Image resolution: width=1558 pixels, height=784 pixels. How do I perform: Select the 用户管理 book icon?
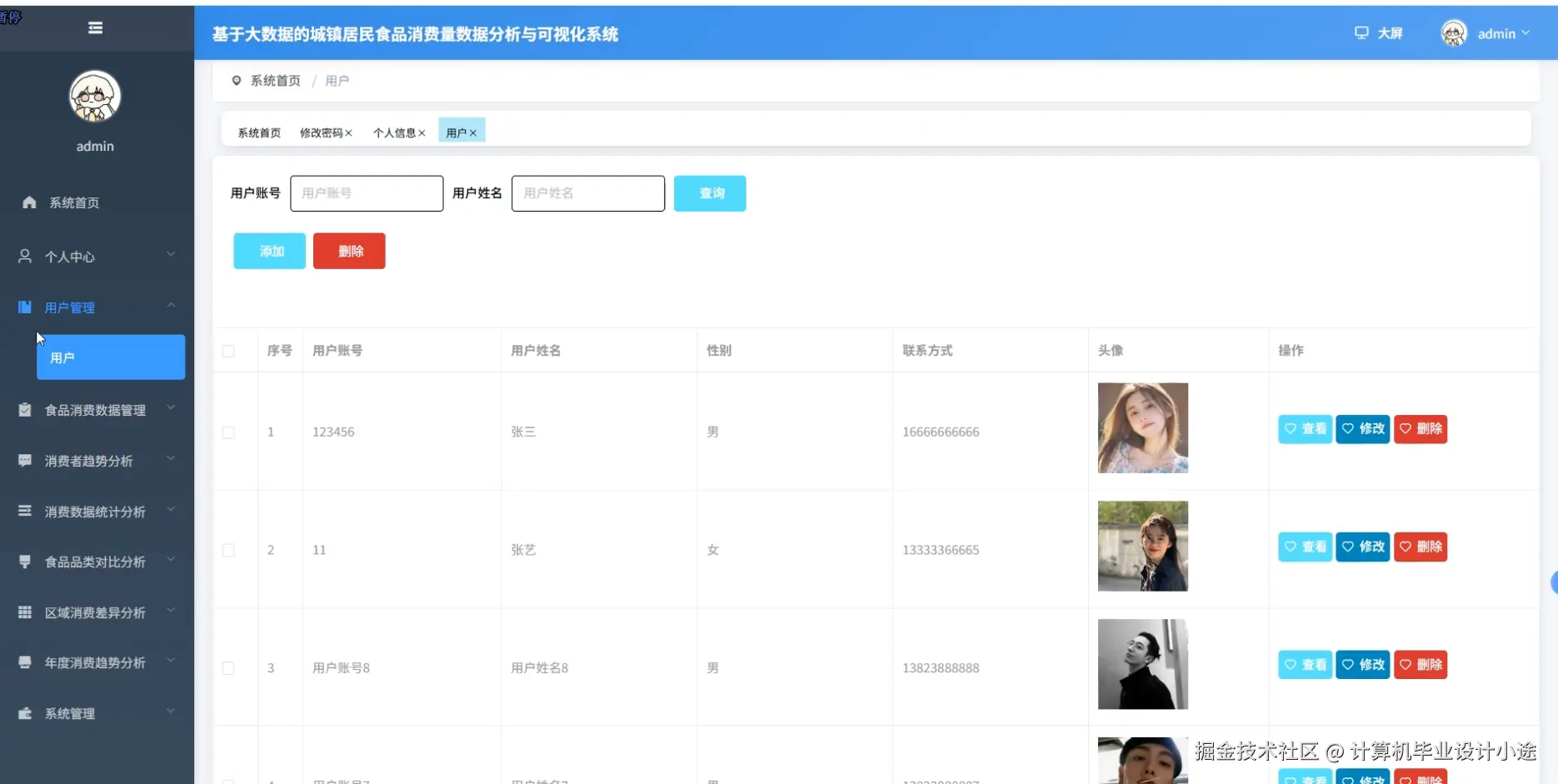point(24,307)
